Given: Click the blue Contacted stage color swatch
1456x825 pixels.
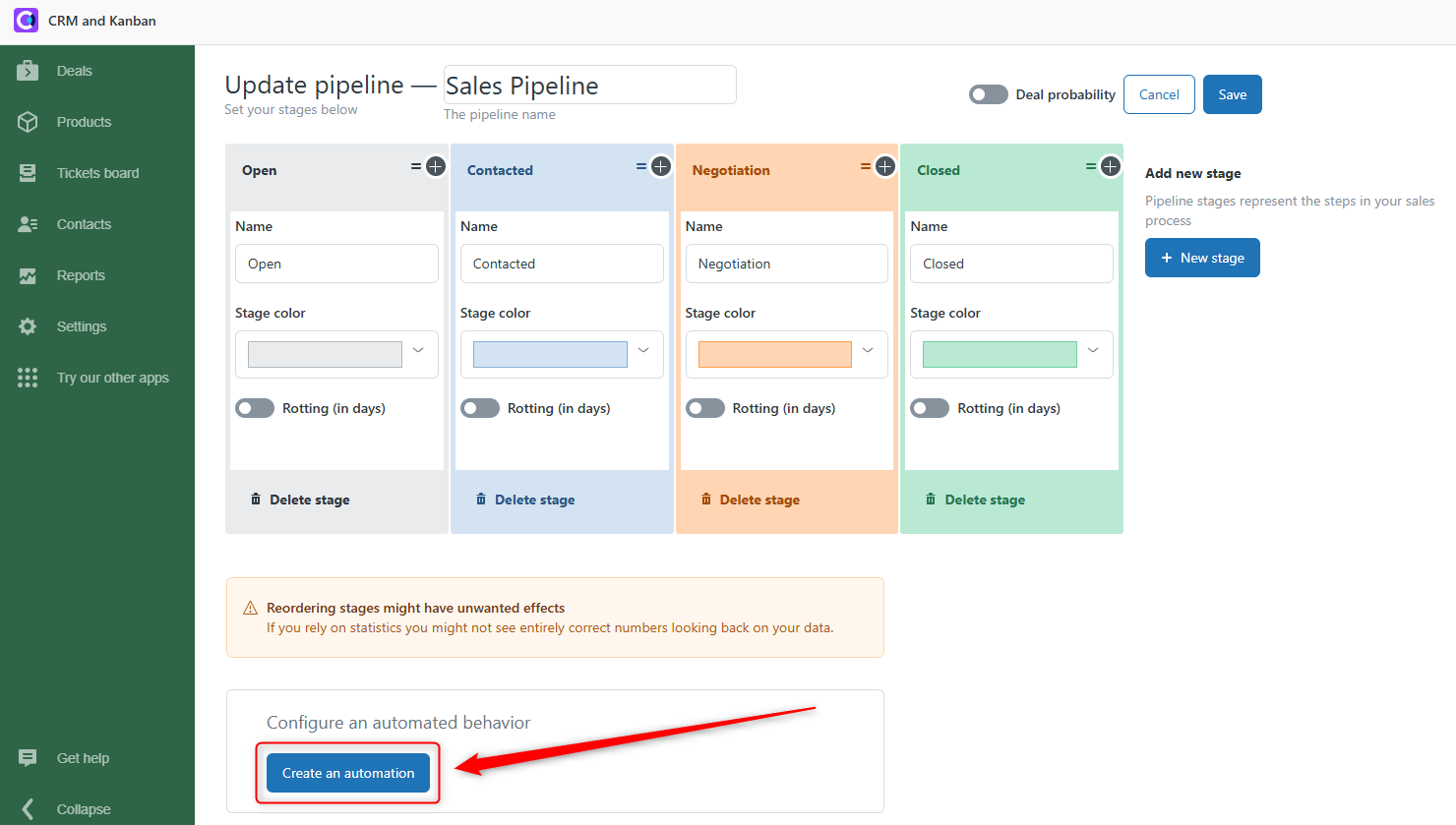Looking at the screenshot, I should pyautogui.click(x=550, y=354).
